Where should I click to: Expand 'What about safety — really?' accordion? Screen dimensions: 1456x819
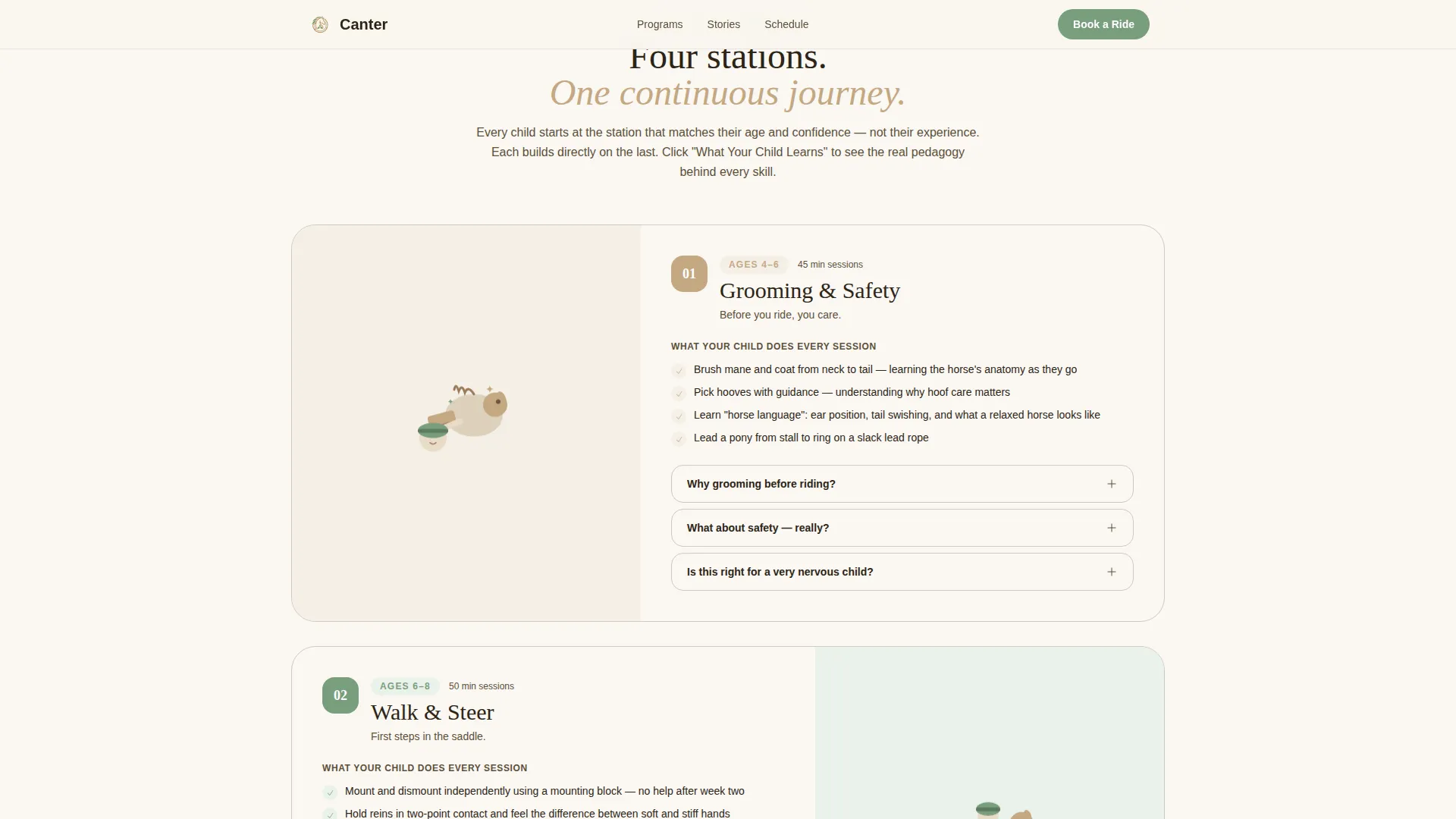click(x=902, y=528)
